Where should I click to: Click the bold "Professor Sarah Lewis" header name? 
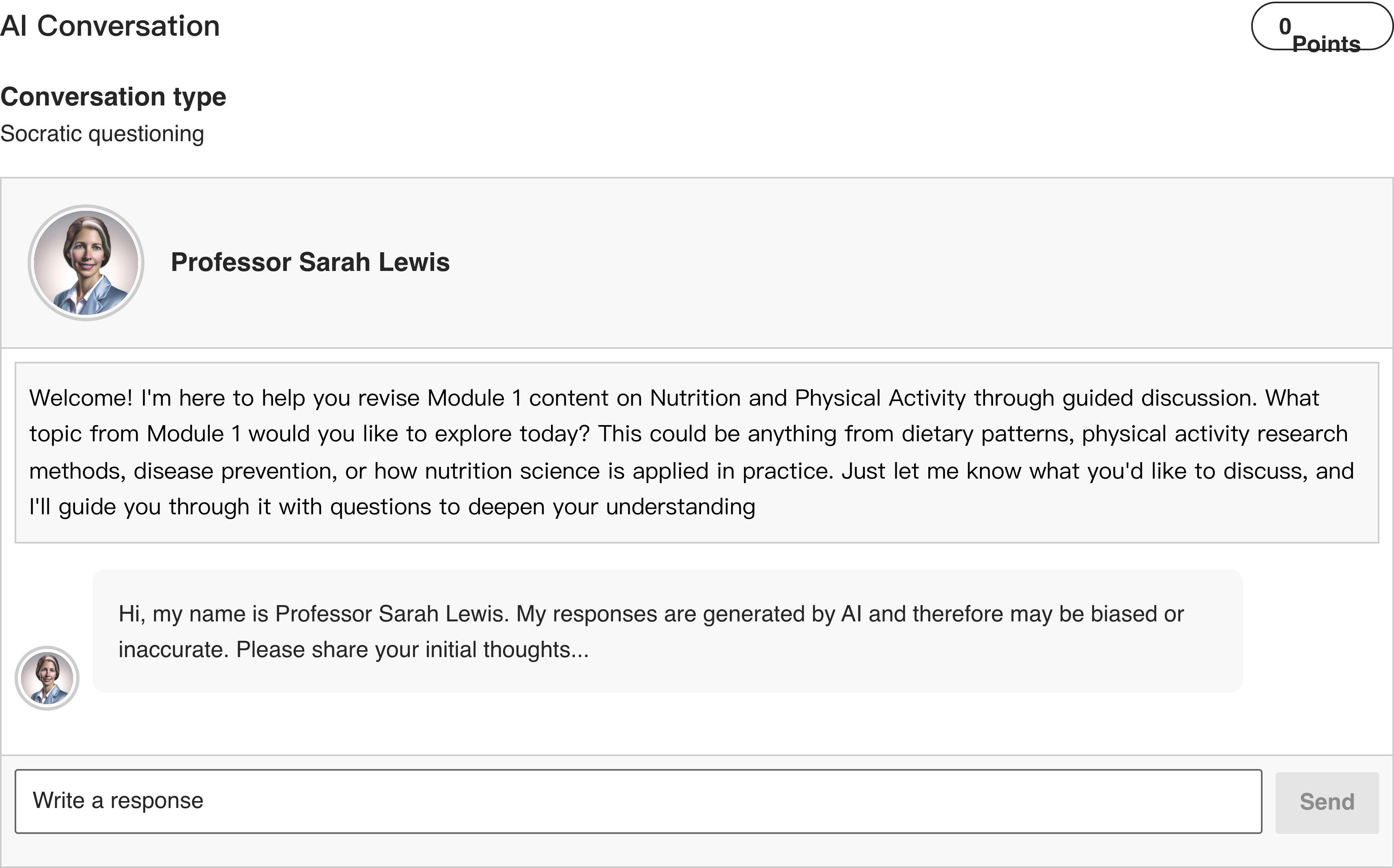coord(310,262)
